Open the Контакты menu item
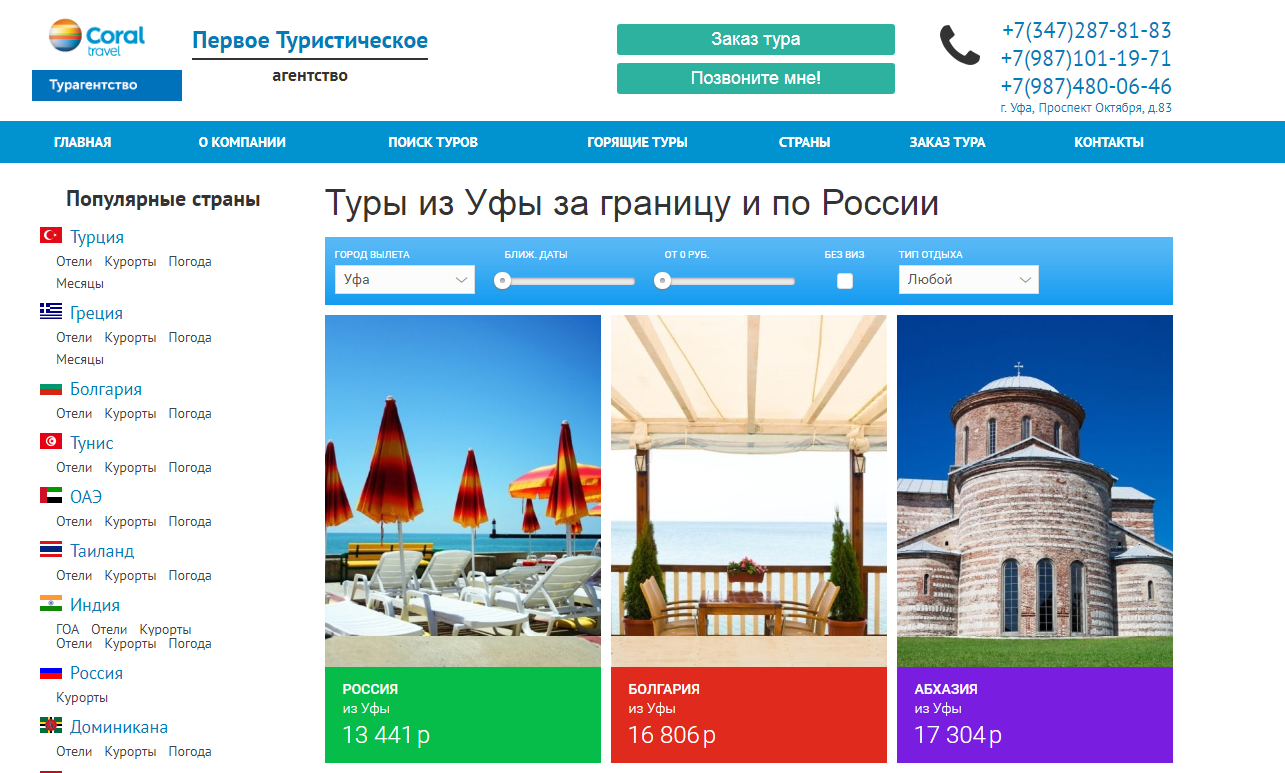 pos(1109,142)
